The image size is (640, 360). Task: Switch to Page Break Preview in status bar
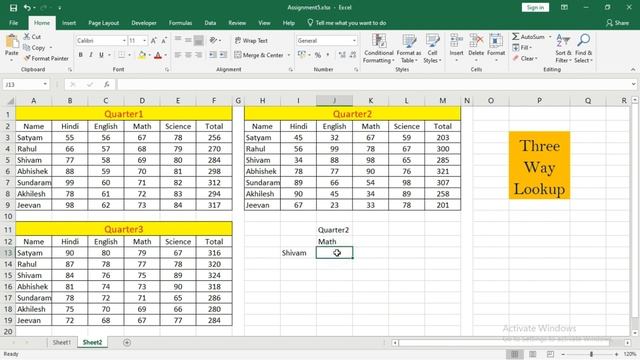pos(550,354)
